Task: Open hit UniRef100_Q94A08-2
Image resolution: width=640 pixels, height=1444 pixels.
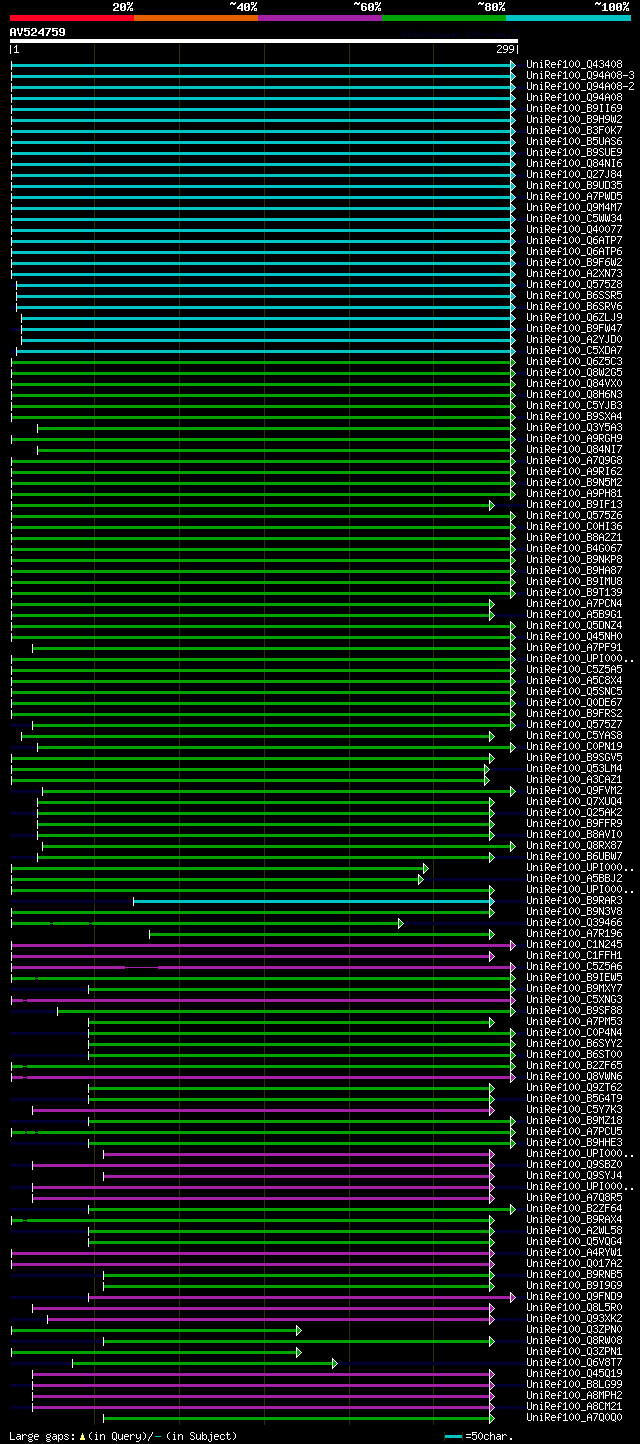Action: coord(580,86)
